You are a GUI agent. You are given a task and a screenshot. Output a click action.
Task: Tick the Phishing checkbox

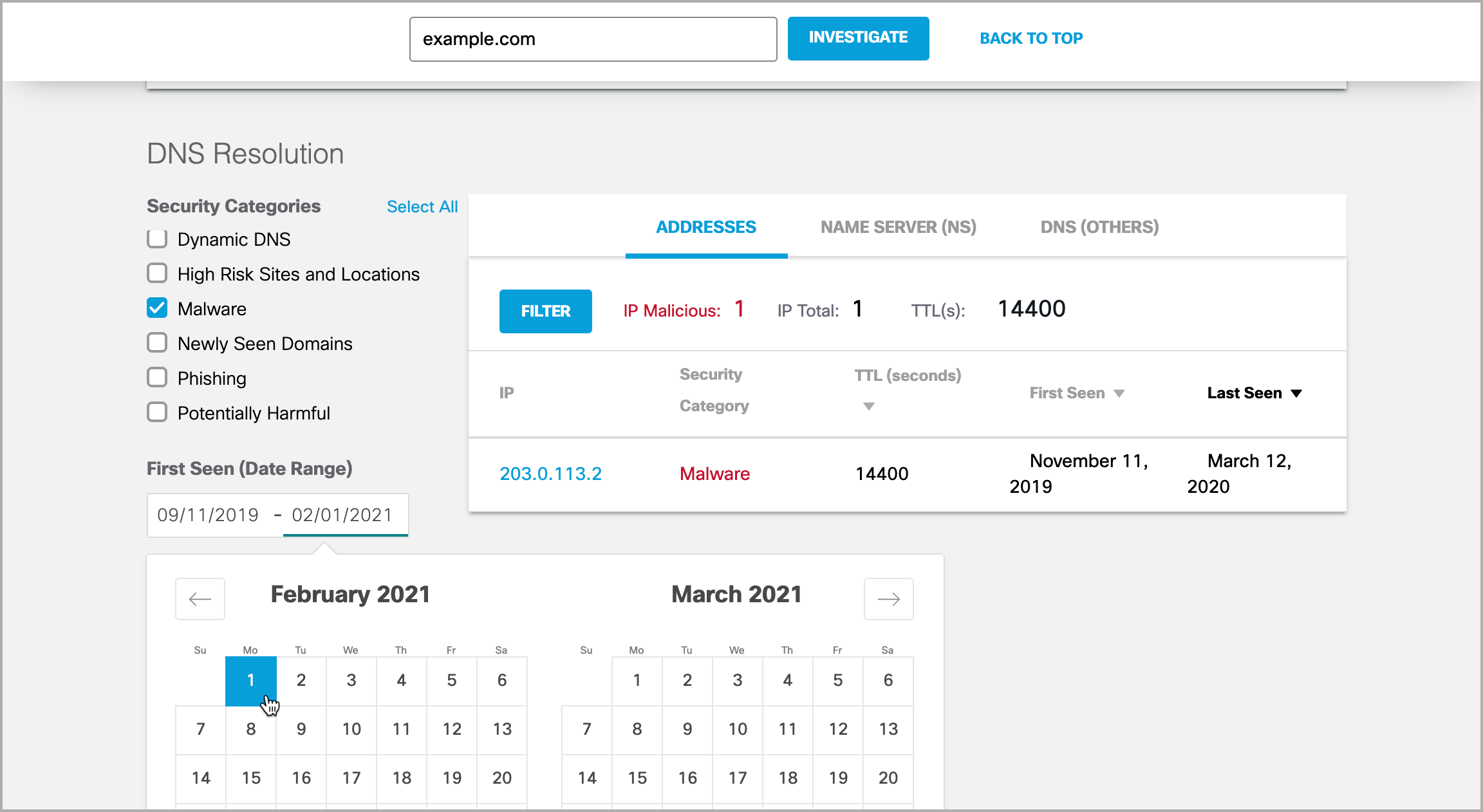[x=157, y=378]
